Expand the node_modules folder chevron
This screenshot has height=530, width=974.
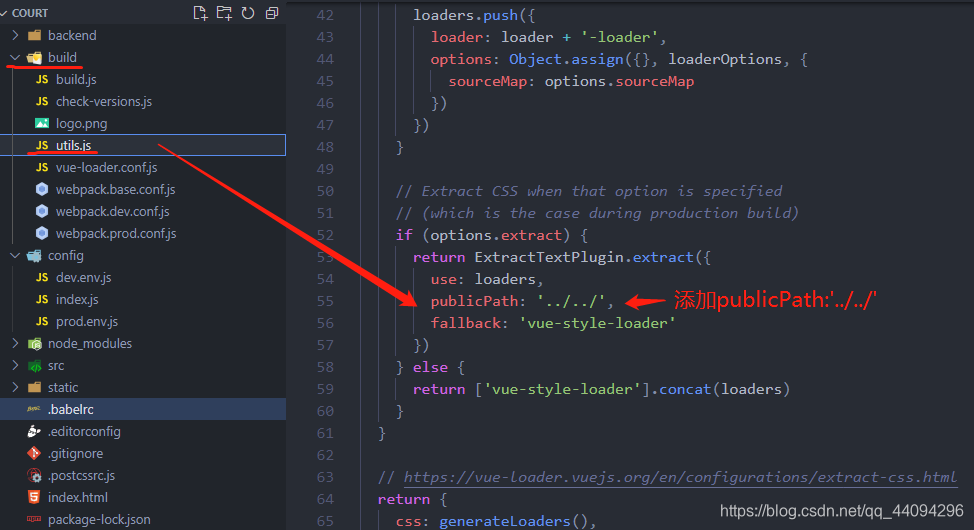(16, 344)
